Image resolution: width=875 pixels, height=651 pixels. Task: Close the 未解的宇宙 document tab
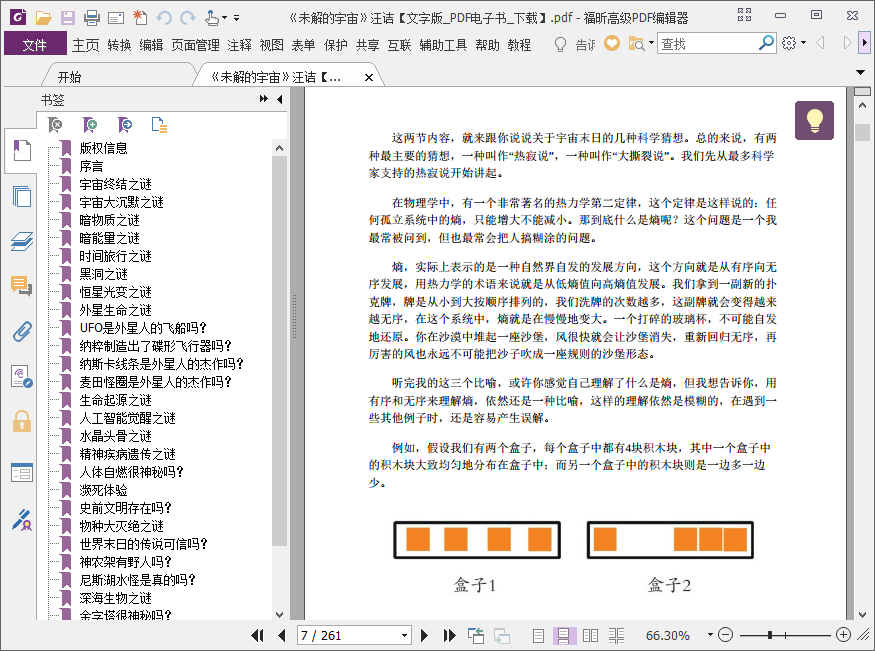tap(368, 78)
